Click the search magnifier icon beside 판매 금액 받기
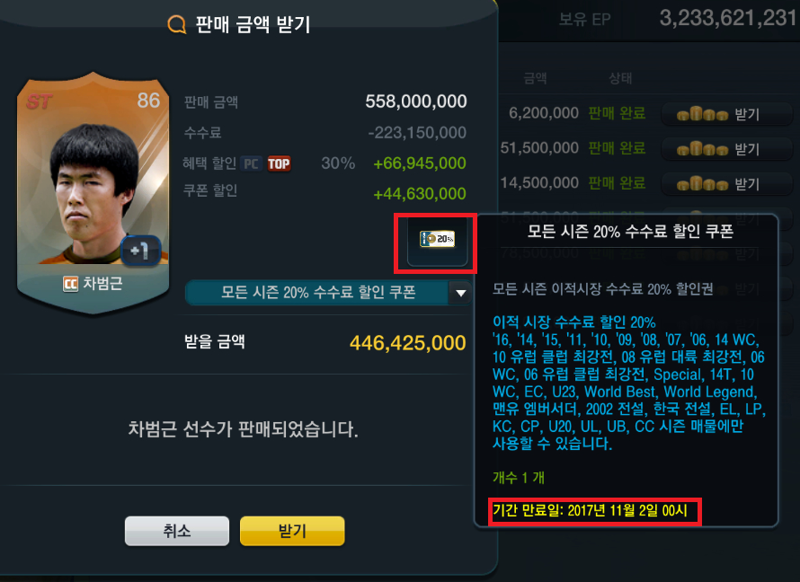Image resolution: width=800 pixels, height=582 pixels. click(x=177, y=24)
